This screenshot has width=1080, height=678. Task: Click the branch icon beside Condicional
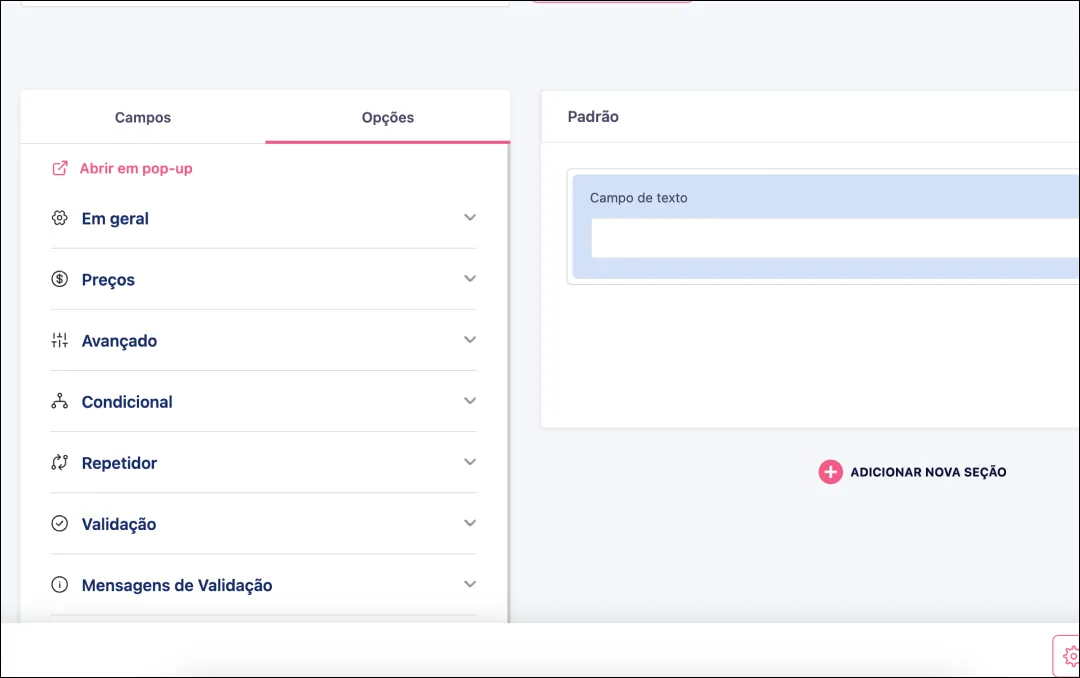[x=59, y=401]
